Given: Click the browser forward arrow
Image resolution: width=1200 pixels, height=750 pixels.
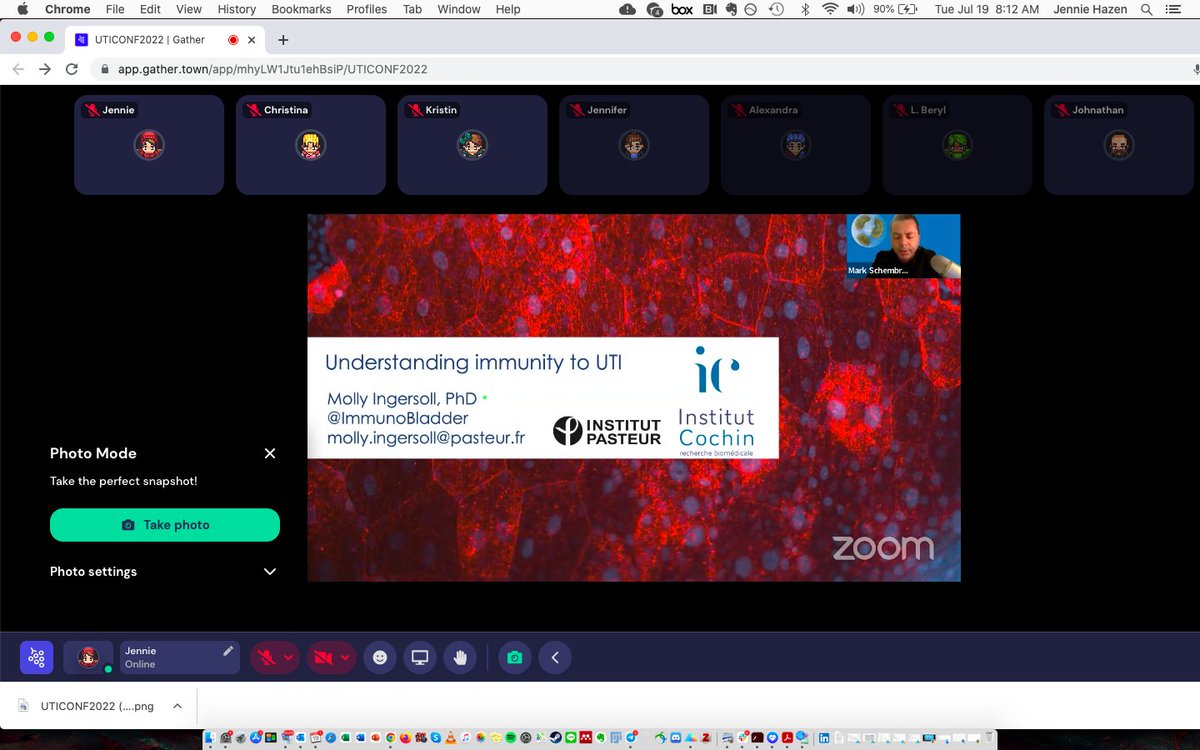Looking at the screenshot, I should (x=45, y=69).
